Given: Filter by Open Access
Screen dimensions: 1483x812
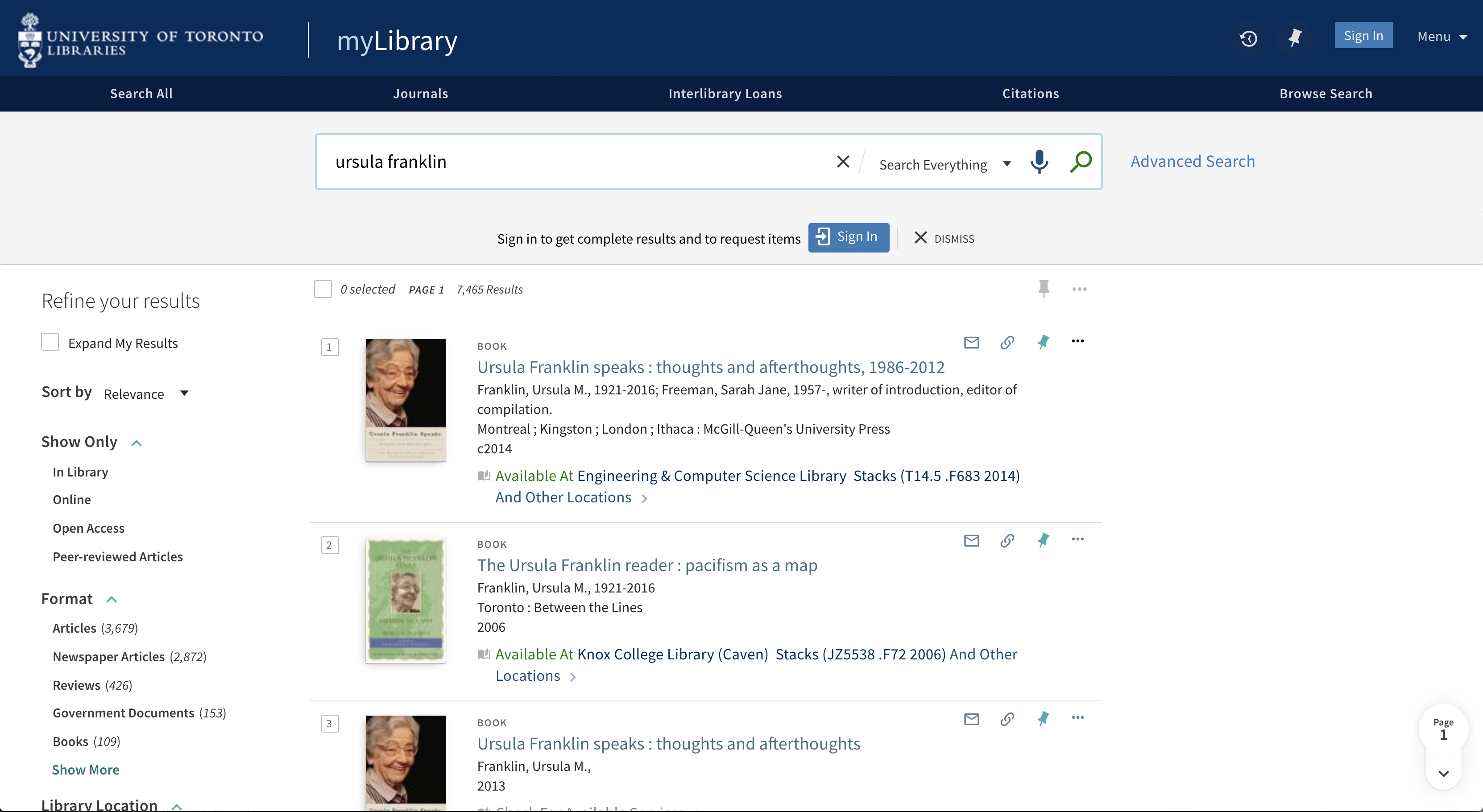Looking at the screenshot, I should coord(89,528).
